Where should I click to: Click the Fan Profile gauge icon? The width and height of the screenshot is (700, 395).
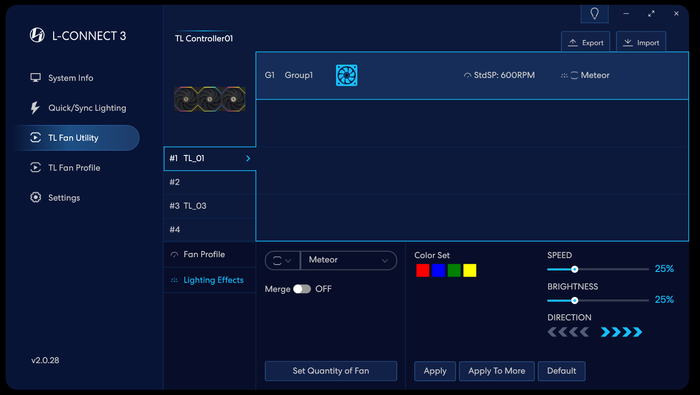[x=174, y=254]
